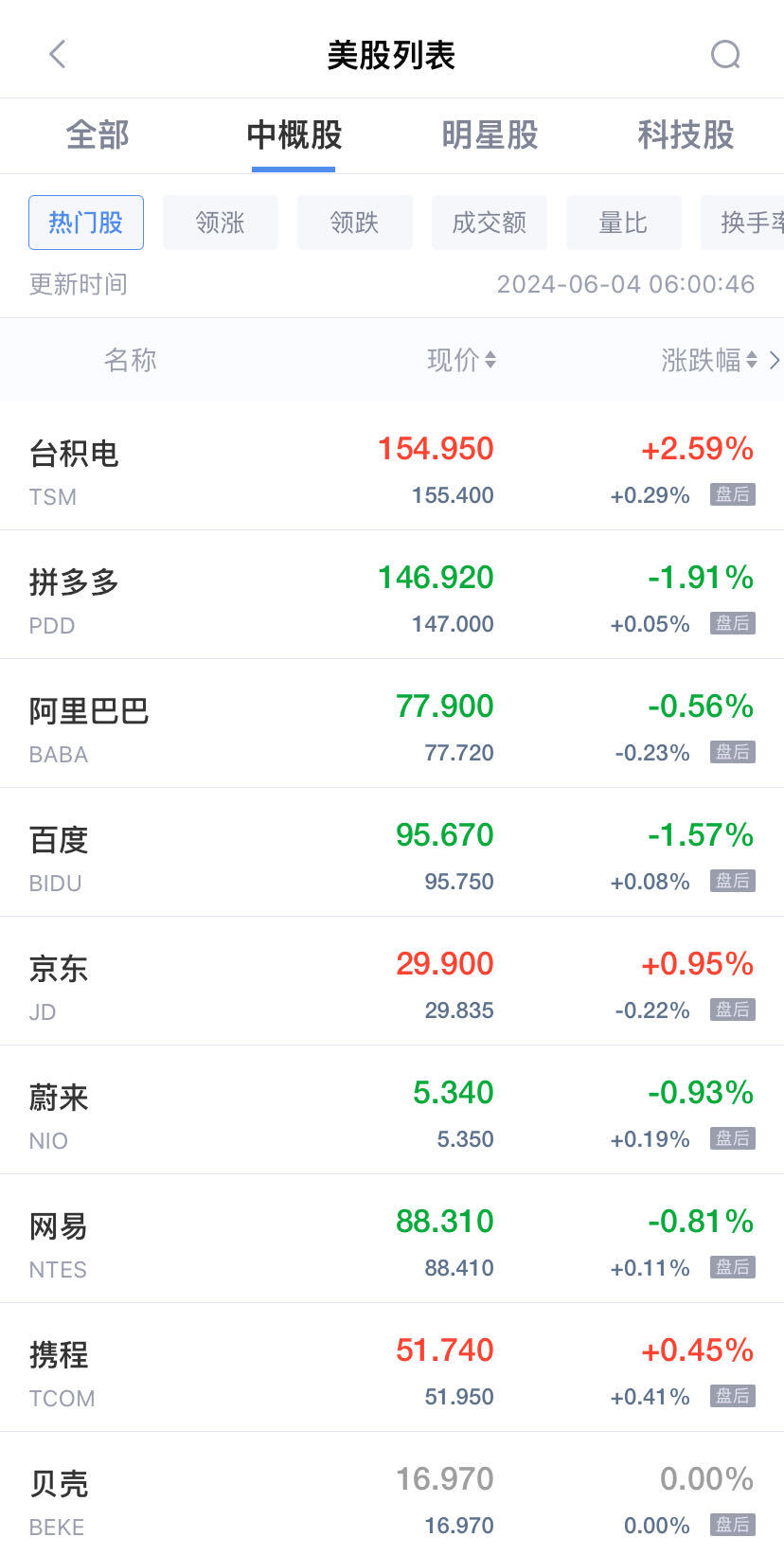
Task: Click the 名称 column header
Action: (131, 360)
